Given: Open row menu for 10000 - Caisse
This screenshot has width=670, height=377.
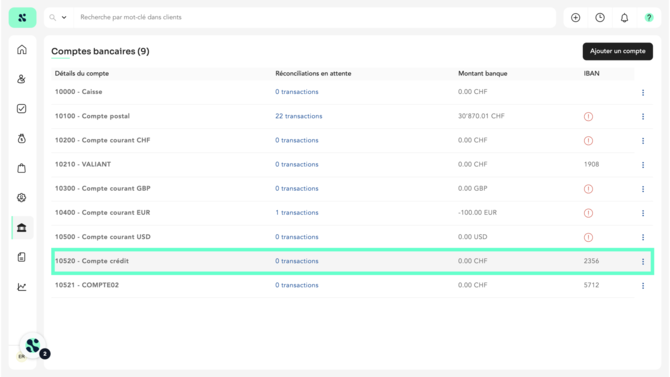Looking at the screenshot, I should [643, 92].
